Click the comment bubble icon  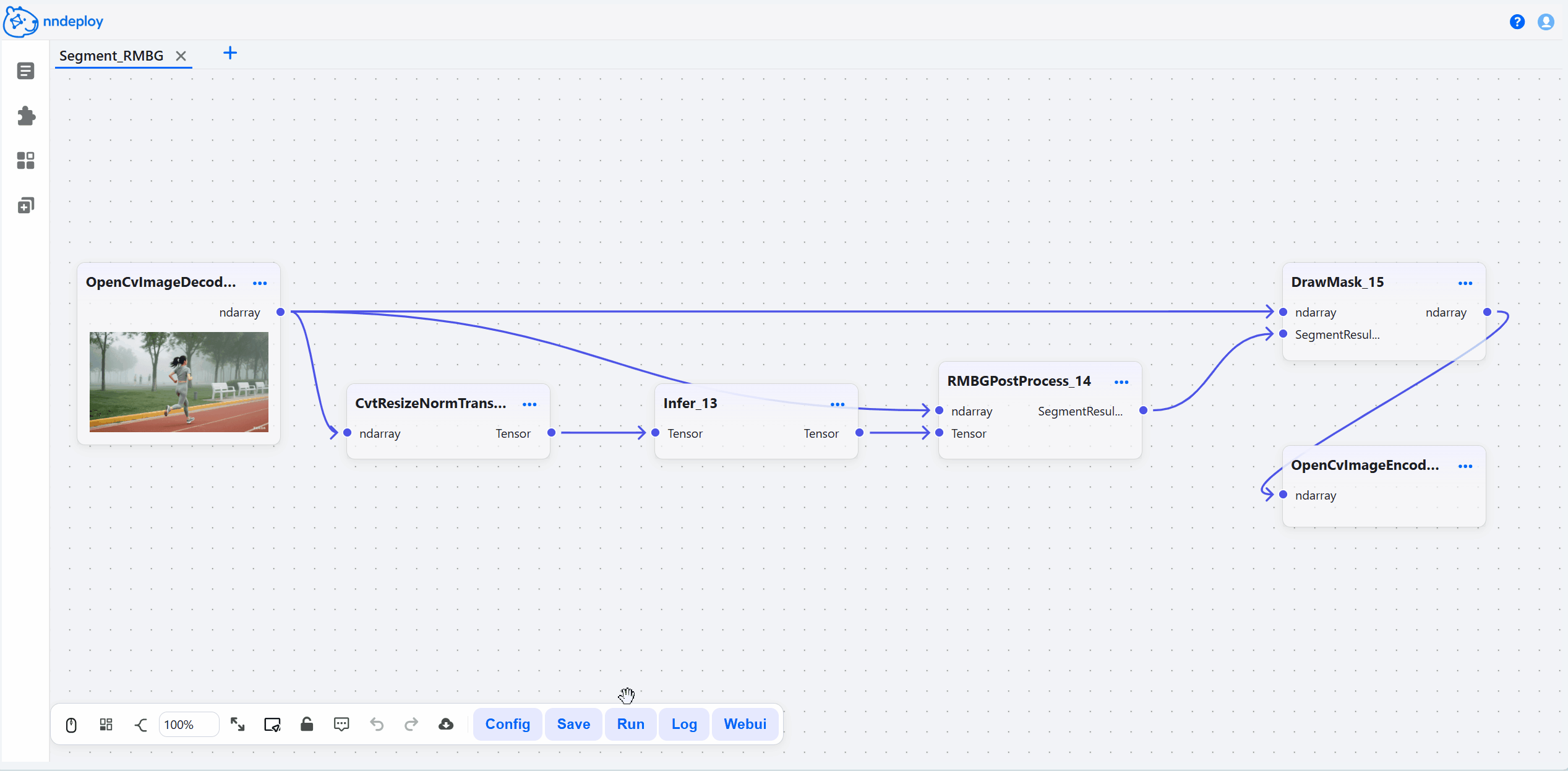(x=341, y=725)
